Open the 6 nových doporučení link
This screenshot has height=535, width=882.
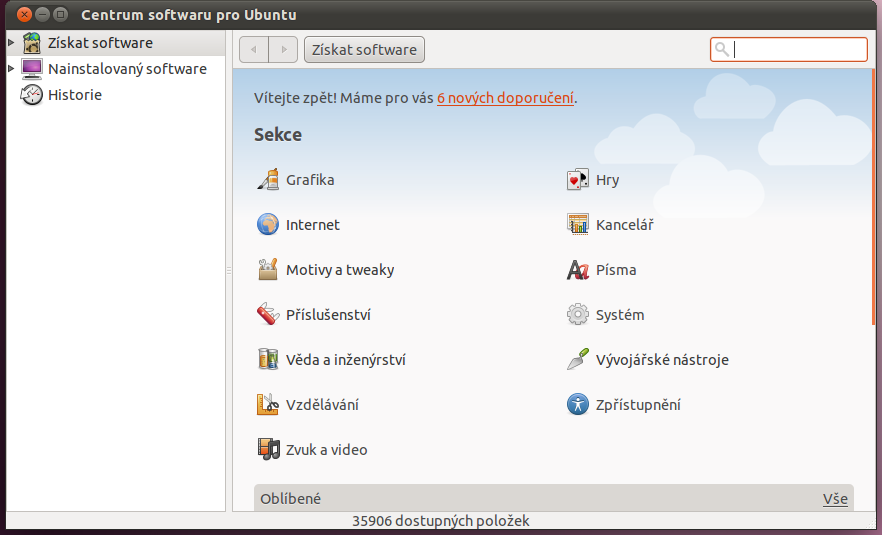[x=505, y=98]
